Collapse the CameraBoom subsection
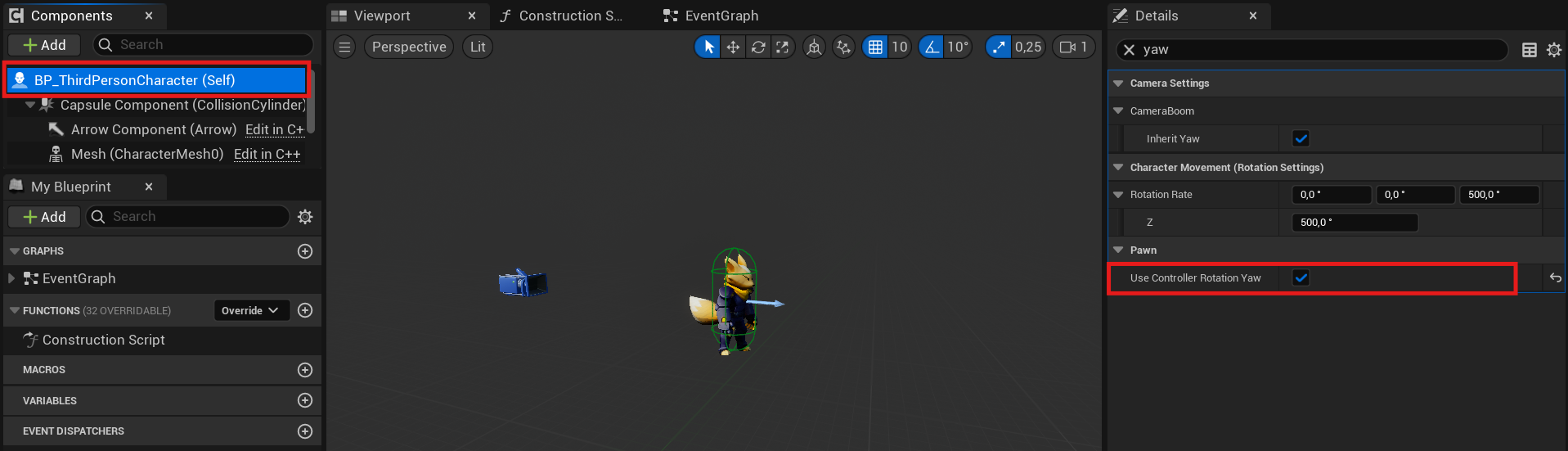Image resolution: width=1568 pixels, height=451 pixels. [x=1118, y=111]
